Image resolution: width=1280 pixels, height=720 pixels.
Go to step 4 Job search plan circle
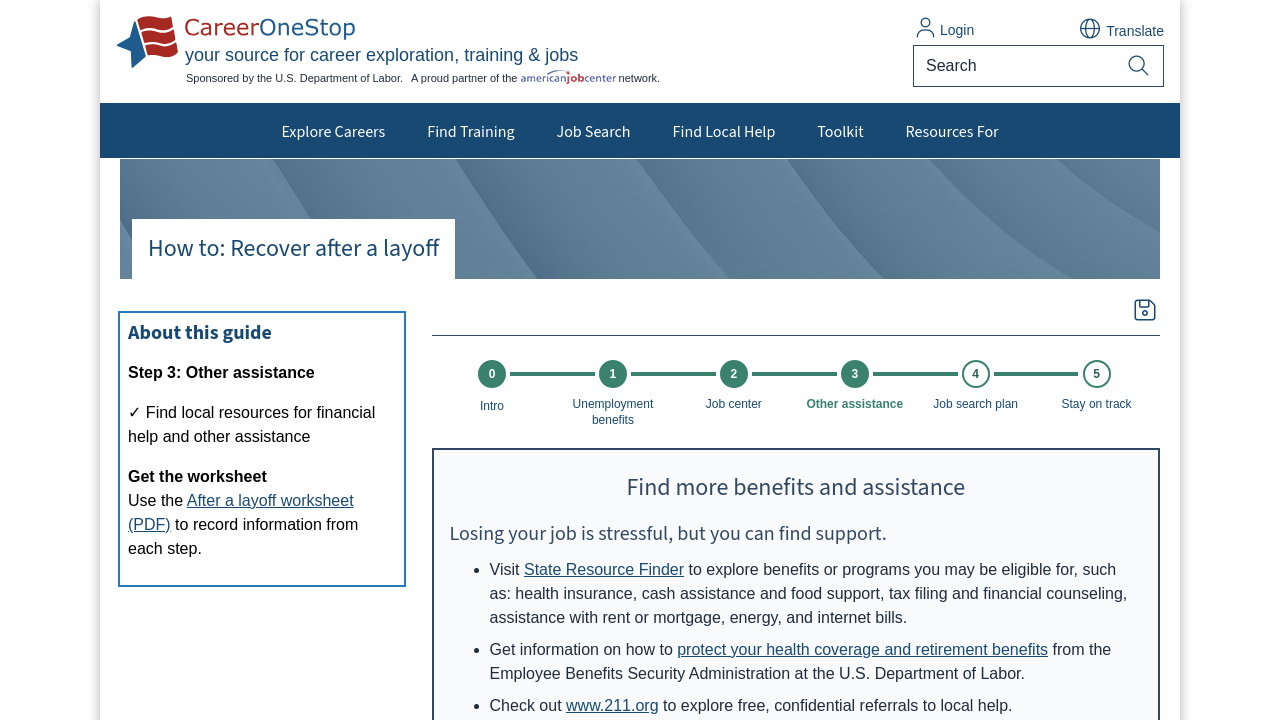click(976, 374)
